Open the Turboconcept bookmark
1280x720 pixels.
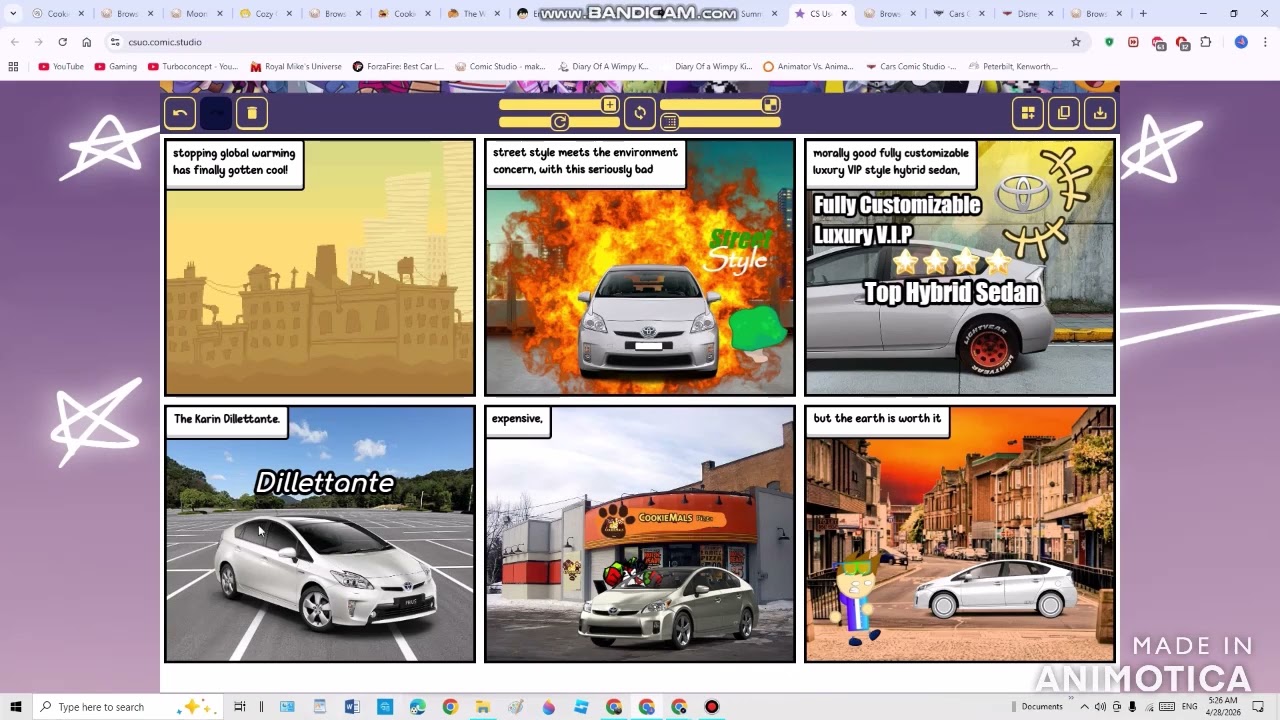[x=193, y=67]
